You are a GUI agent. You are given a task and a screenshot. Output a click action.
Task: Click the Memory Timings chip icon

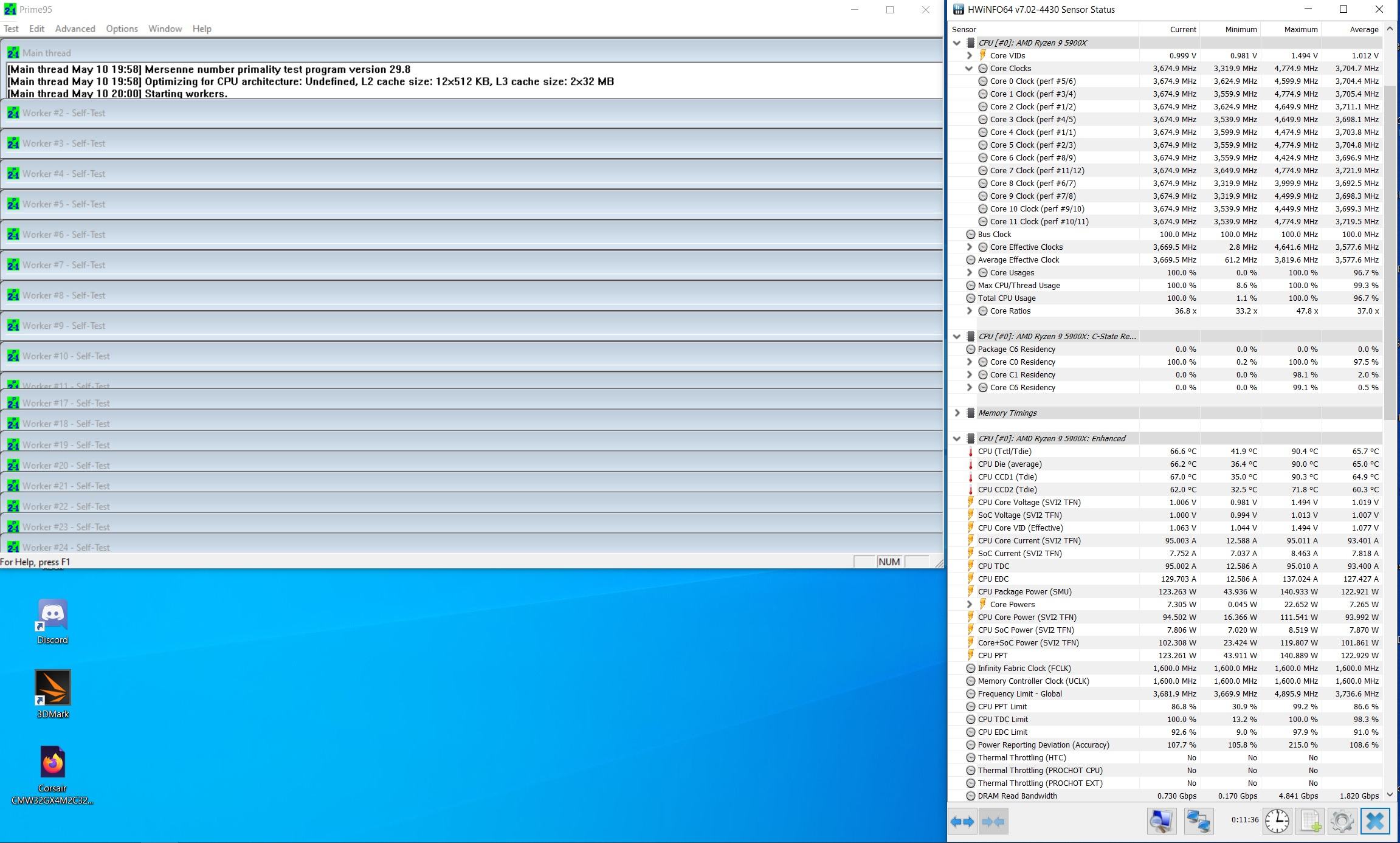click(971, 413)
